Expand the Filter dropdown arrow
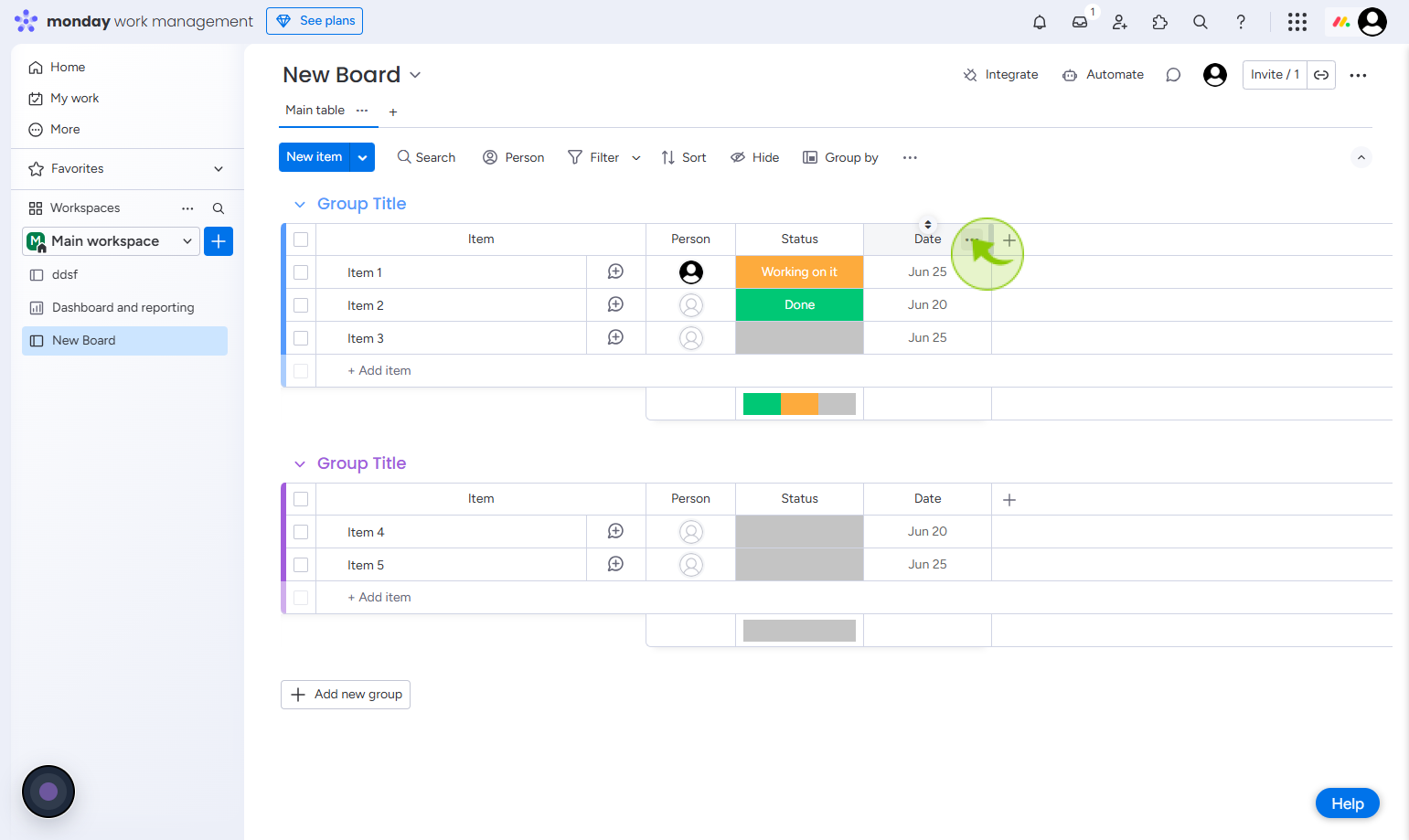The width and height of the screenshot is (1409, 840). pos(636,158)
